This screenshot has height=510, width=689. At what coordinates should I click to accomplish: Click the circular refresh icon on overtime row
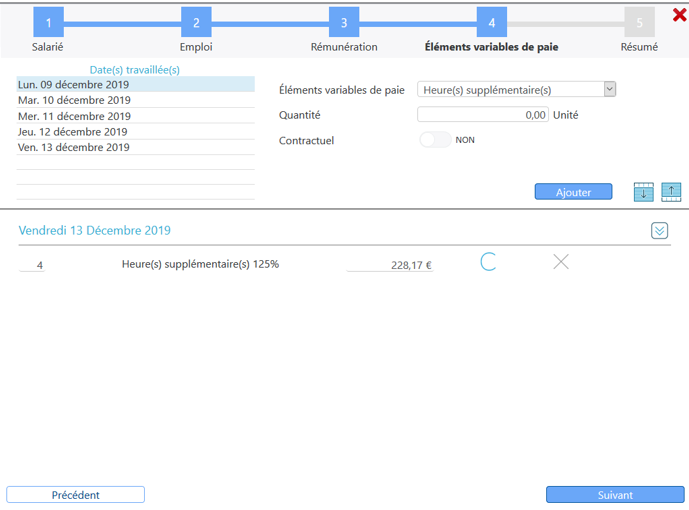[488, 263]
